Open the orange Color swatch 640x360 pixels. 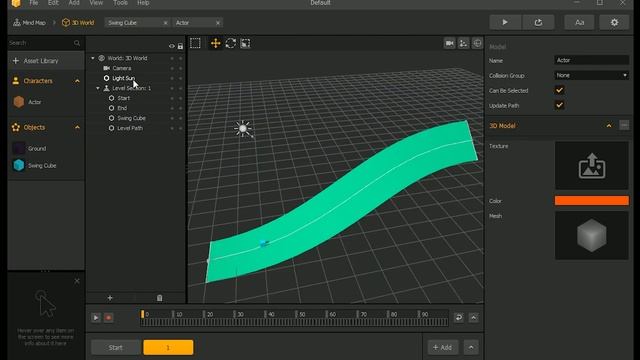[591, 200]
